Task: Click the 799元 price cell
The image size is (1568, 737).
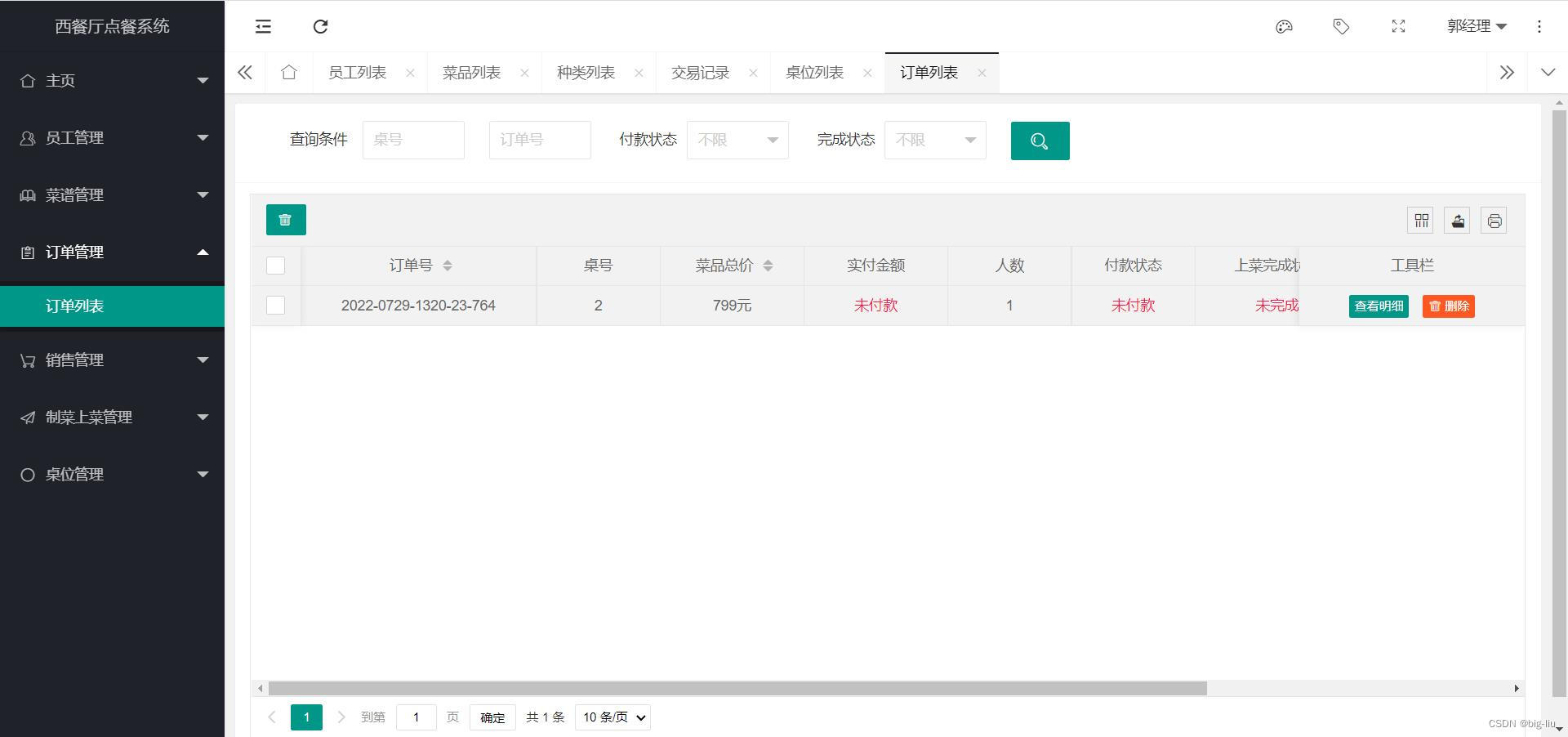Action: [732, 306]
